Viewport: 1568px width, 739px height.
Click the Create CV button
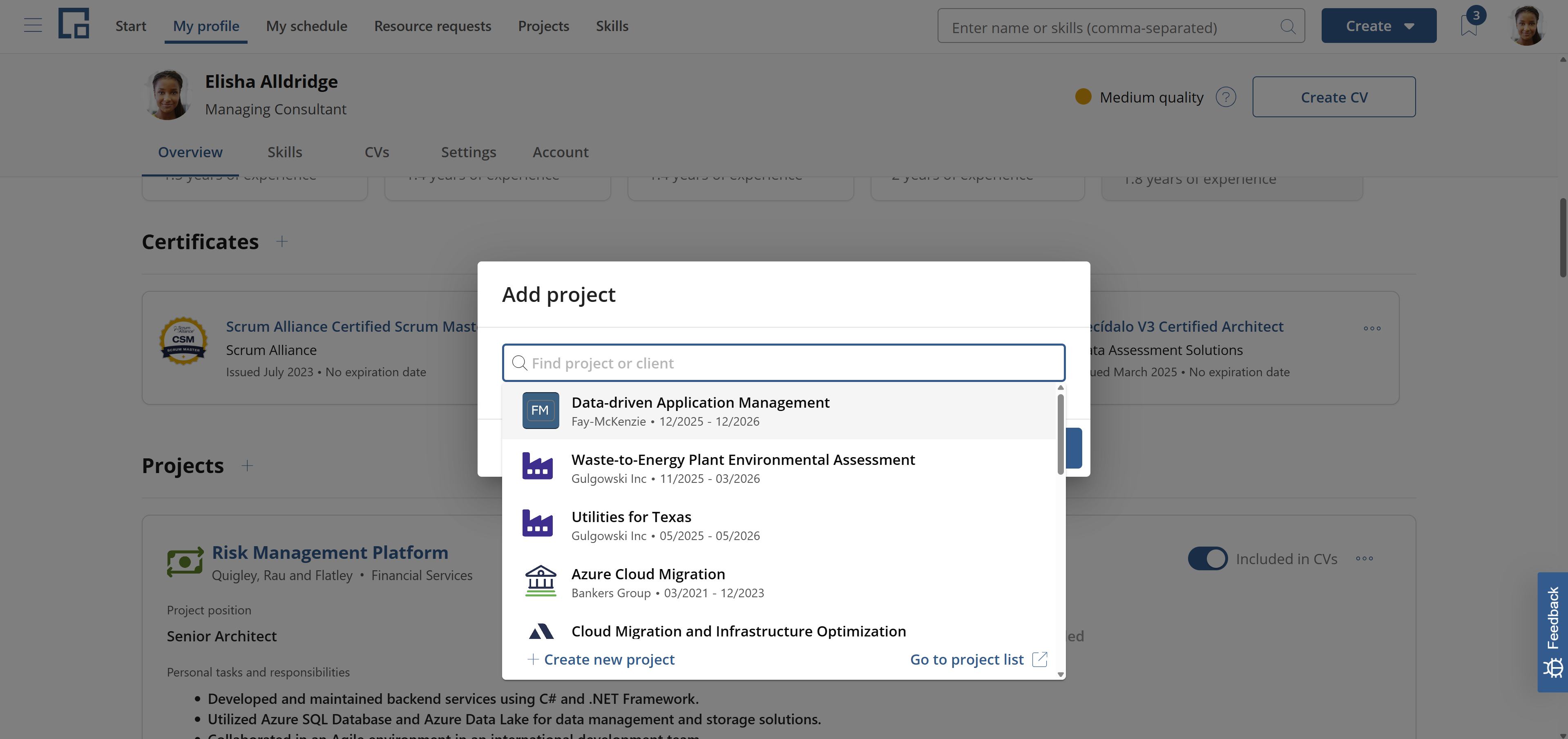point(1333,97)
